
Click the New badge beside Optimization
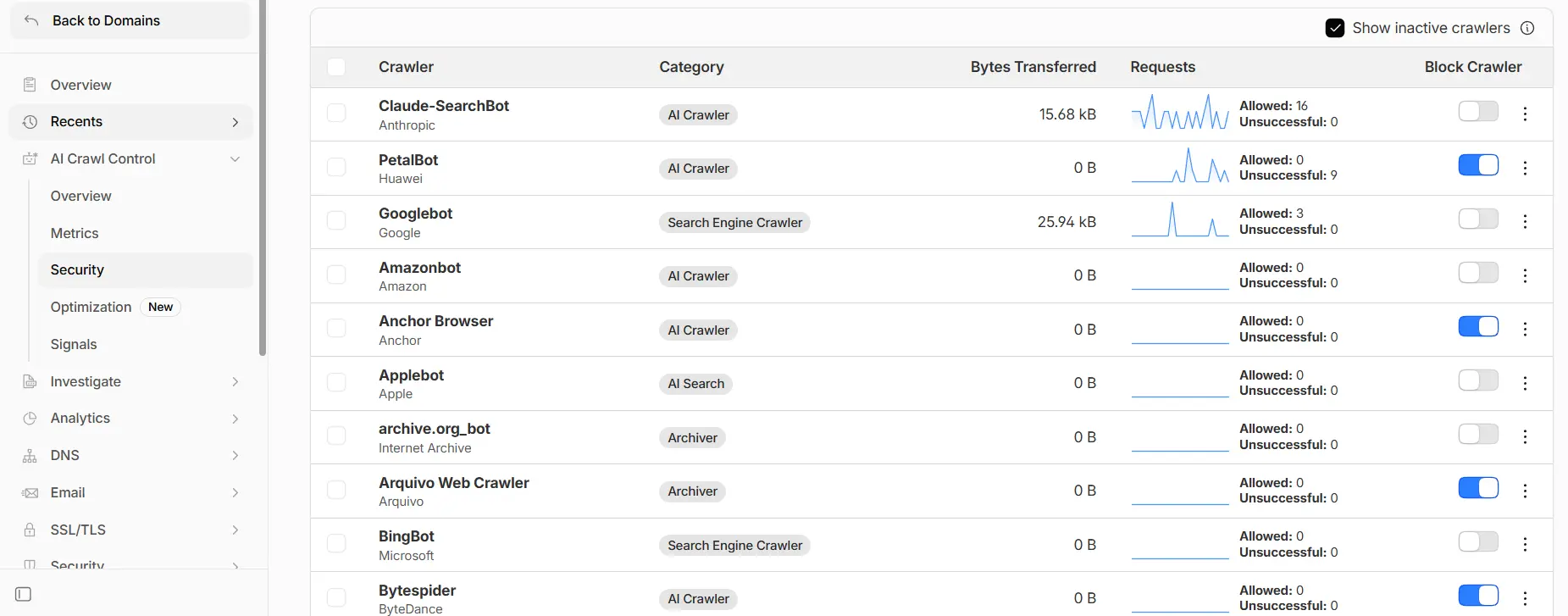(160, 307)
